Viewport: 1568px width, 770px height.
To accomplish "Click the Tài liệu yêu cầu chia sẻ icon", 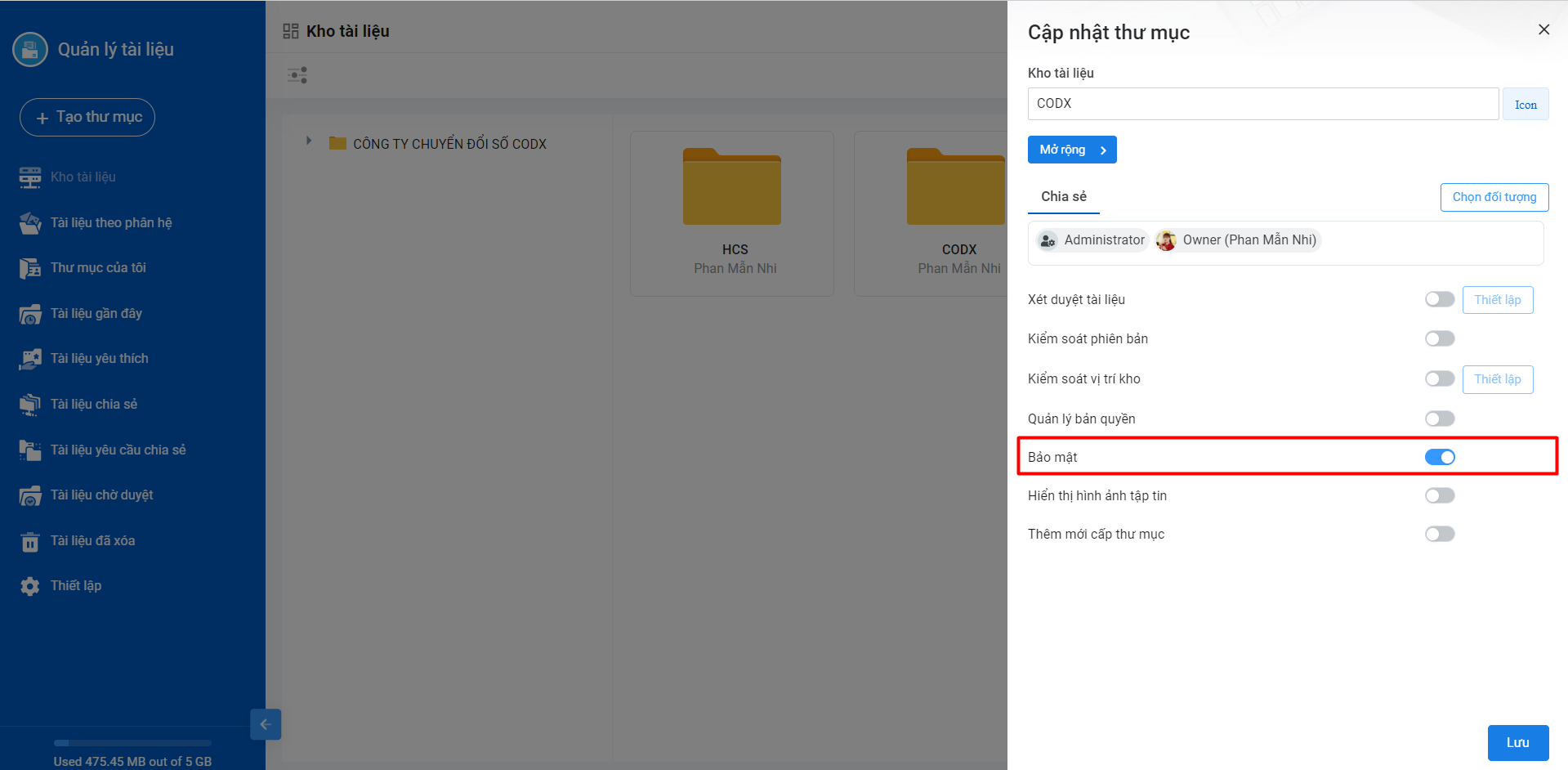I will [x=30, y=450].
